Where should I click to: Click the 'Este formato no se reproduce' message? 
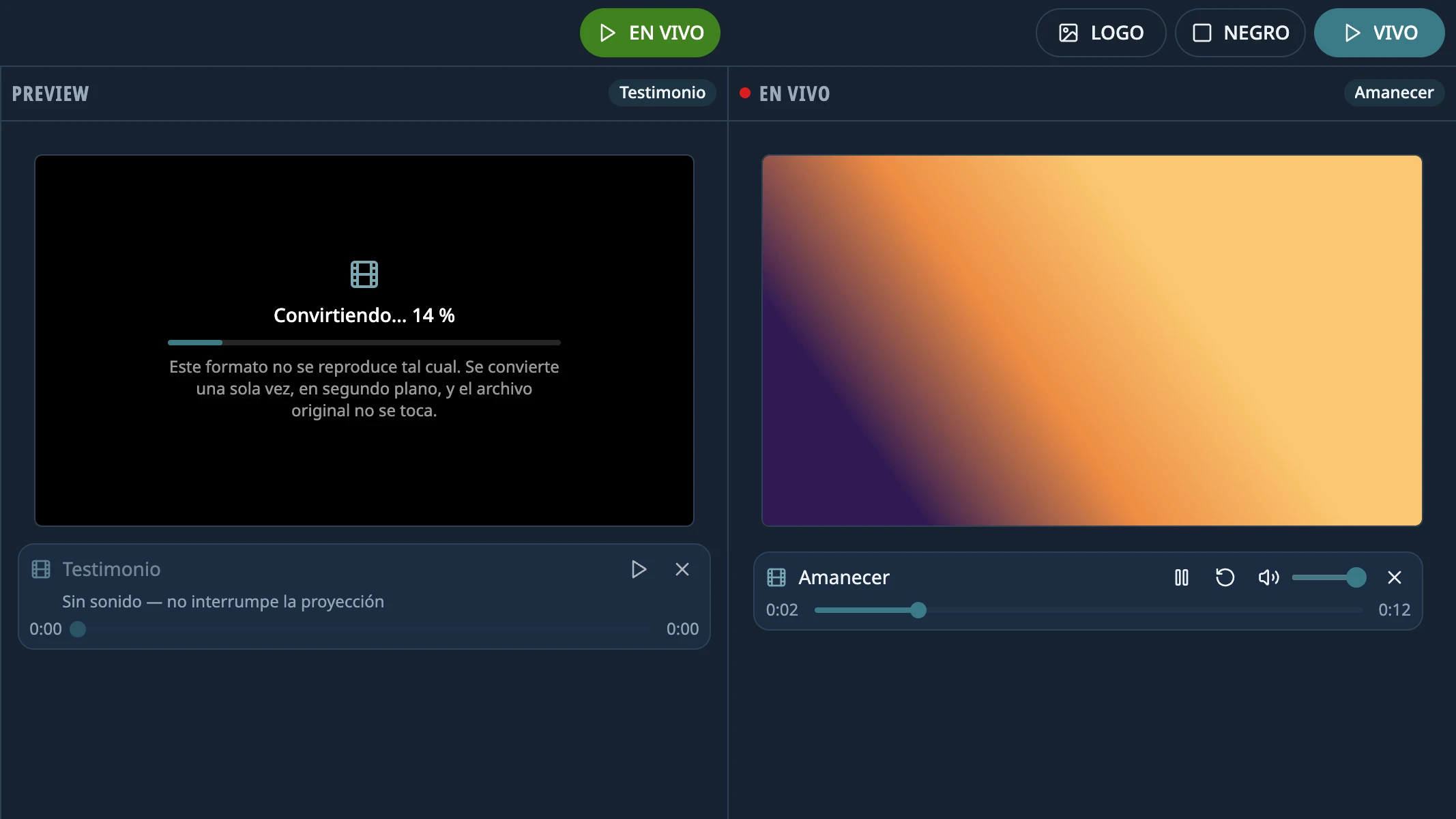[x=364, y=388]
